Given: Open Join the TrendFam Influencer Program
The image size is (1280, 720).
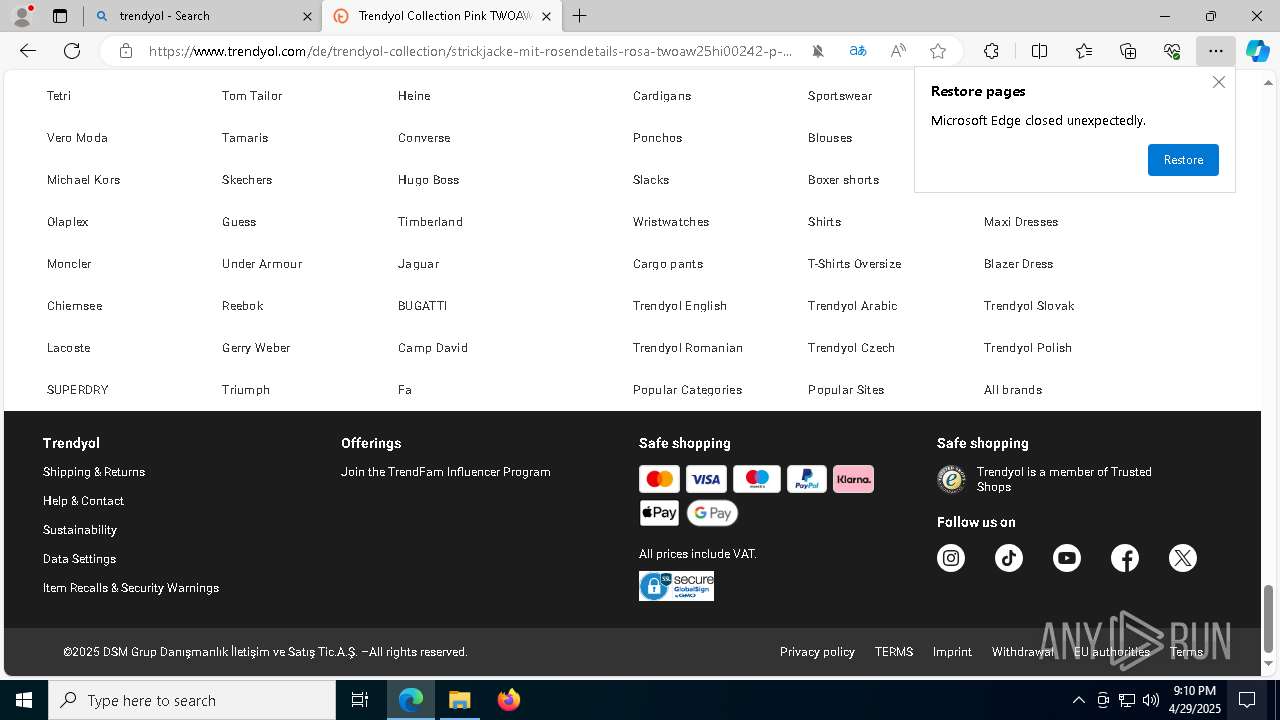Looking at the screenshot, I should point(446,472).
